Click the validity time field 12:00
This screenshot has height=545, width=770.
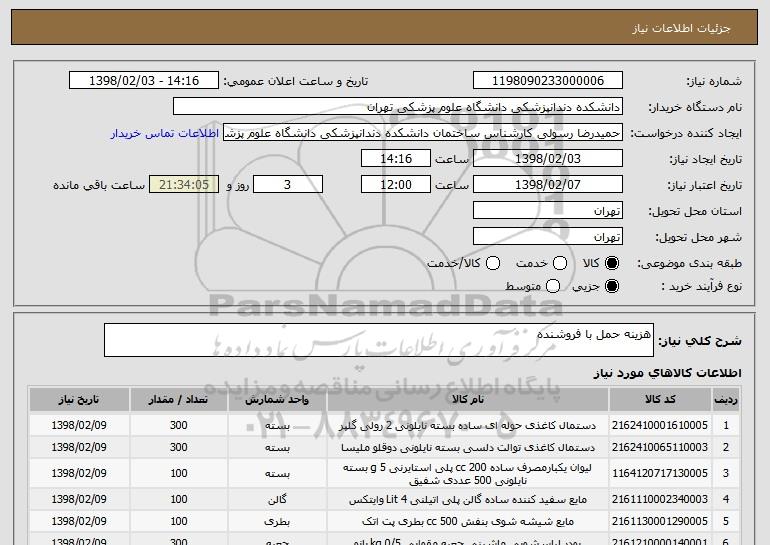tap(396, 185)
